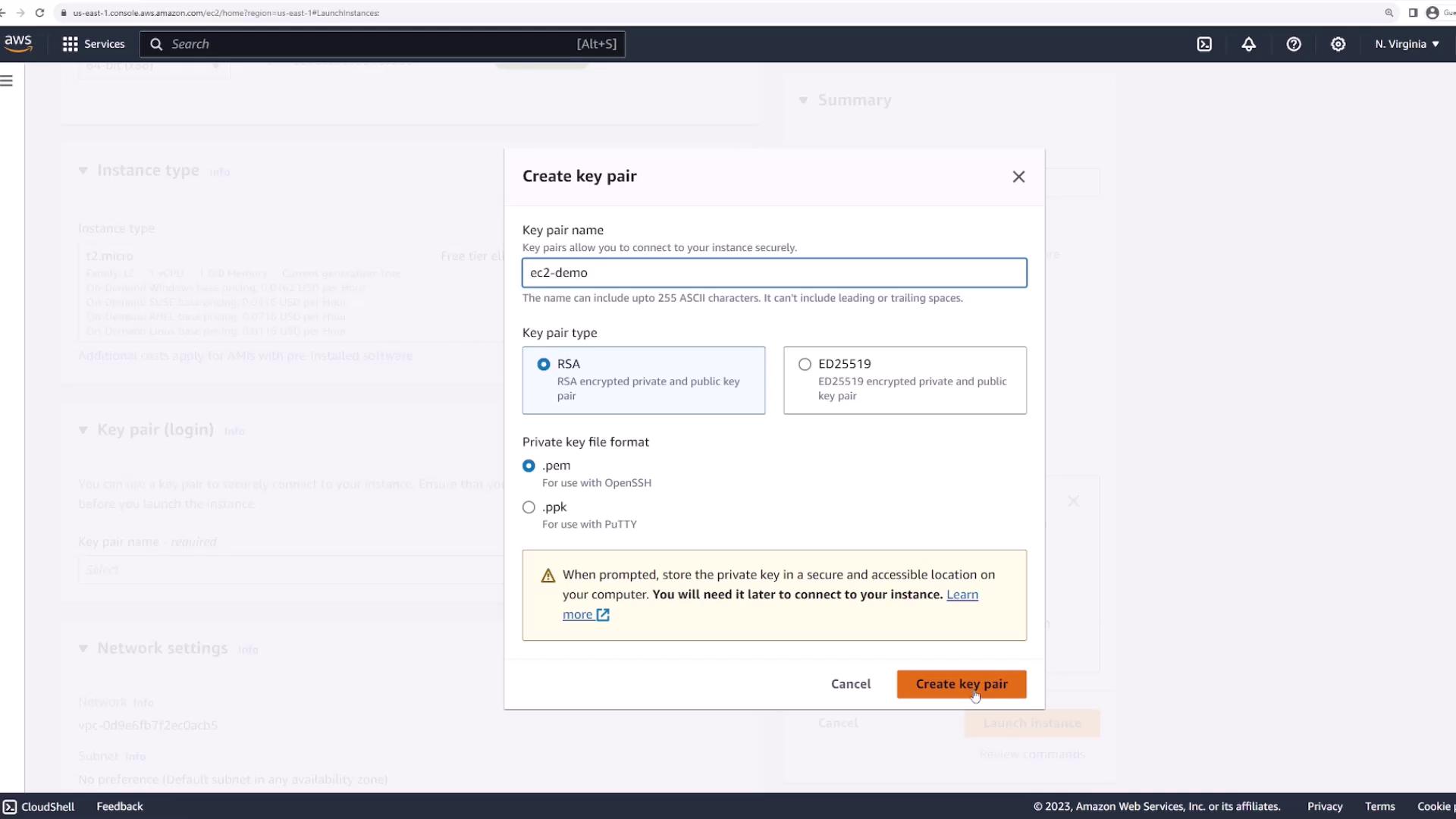Open the Services grid menu
Screen dimensions: 1456x819
pyautogui.click(x=93, y=44)
